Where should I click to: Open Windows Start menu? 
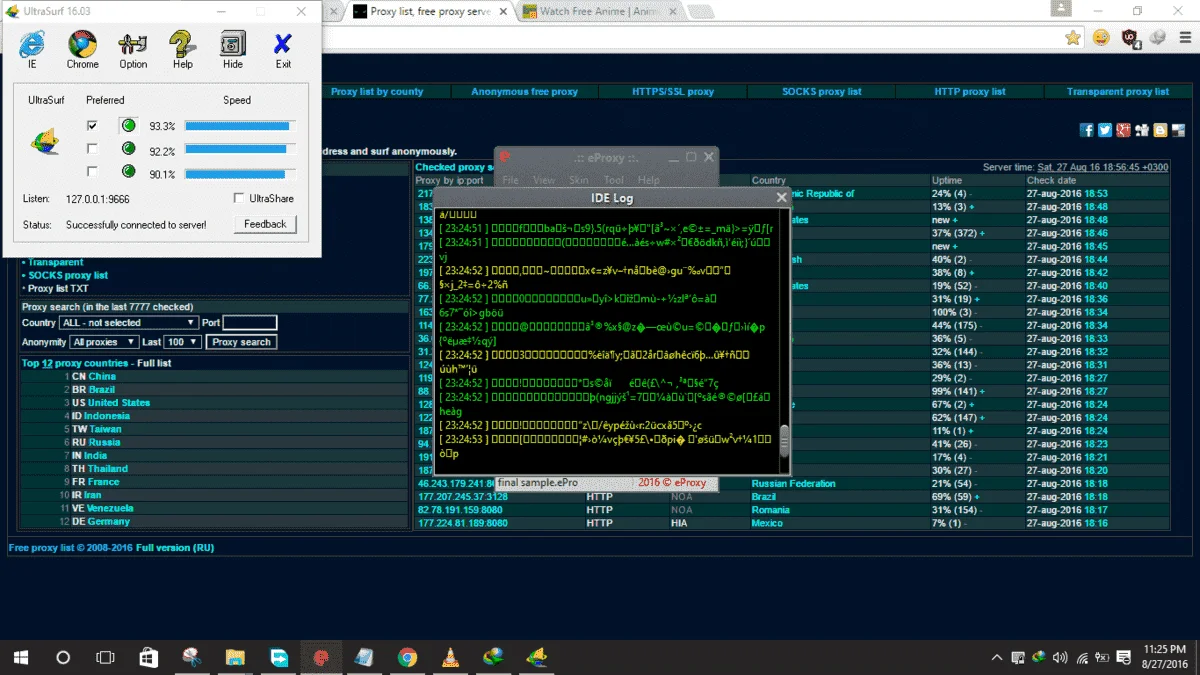click(x=20, y=657)
